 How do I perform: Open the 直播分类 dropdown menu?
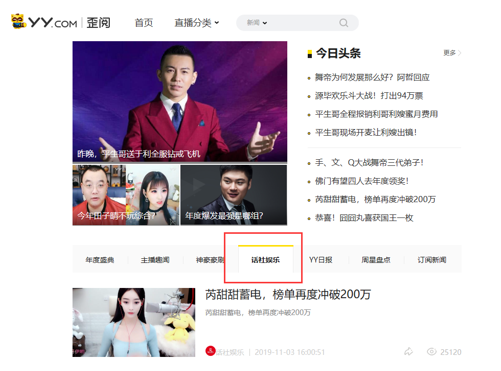[197, 23]
